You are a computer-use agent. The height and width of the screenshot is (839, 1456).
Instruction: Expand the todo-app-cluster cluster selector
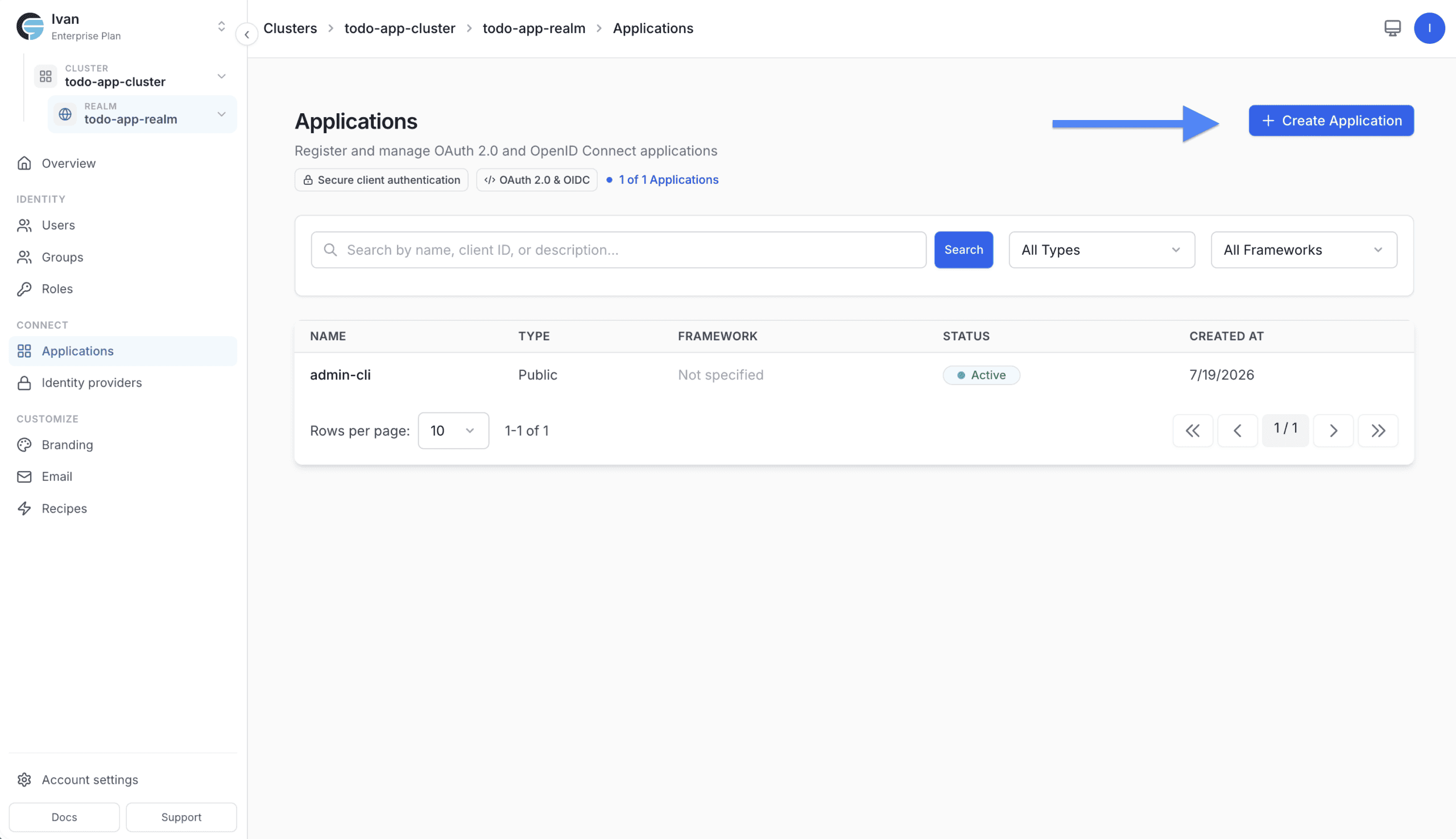coord(221,76)
